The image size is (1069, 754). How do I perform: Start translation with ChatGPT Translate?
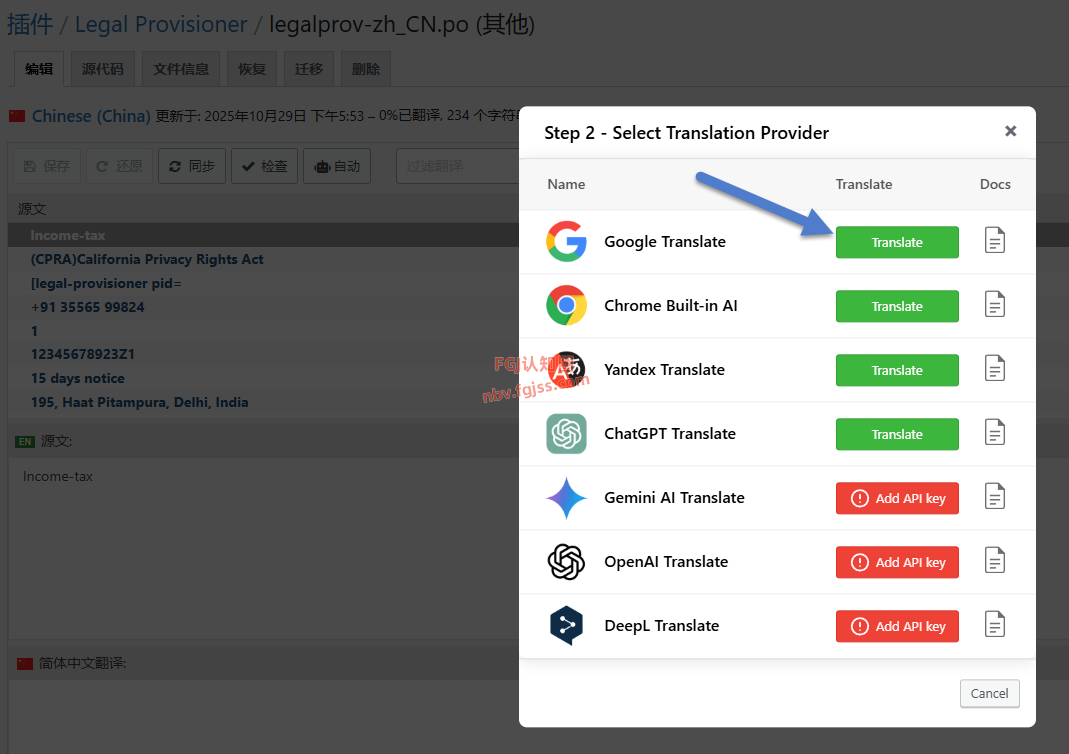(897, 434)
